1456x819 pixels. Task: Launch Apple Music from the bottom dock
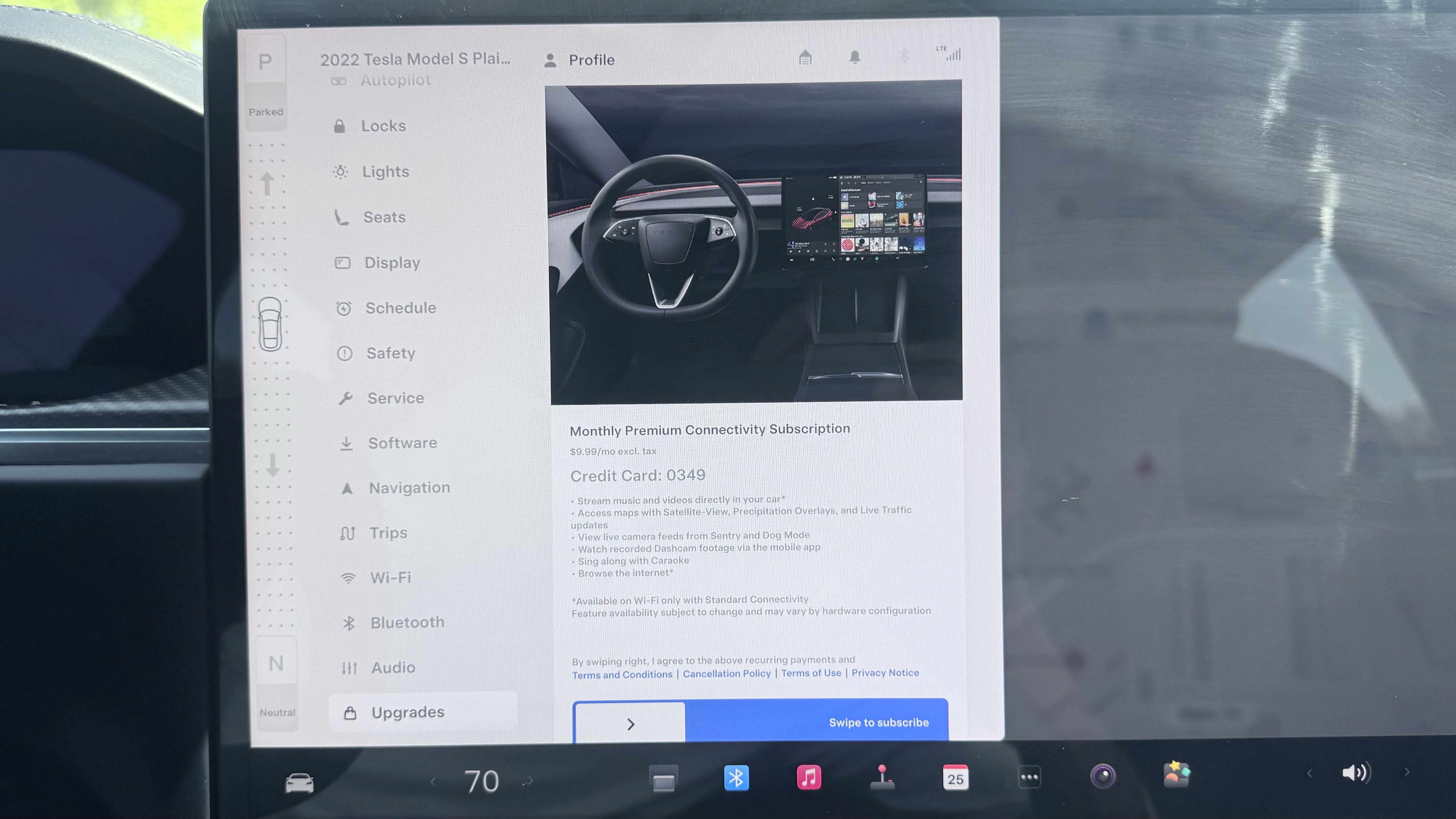point(808,778)
